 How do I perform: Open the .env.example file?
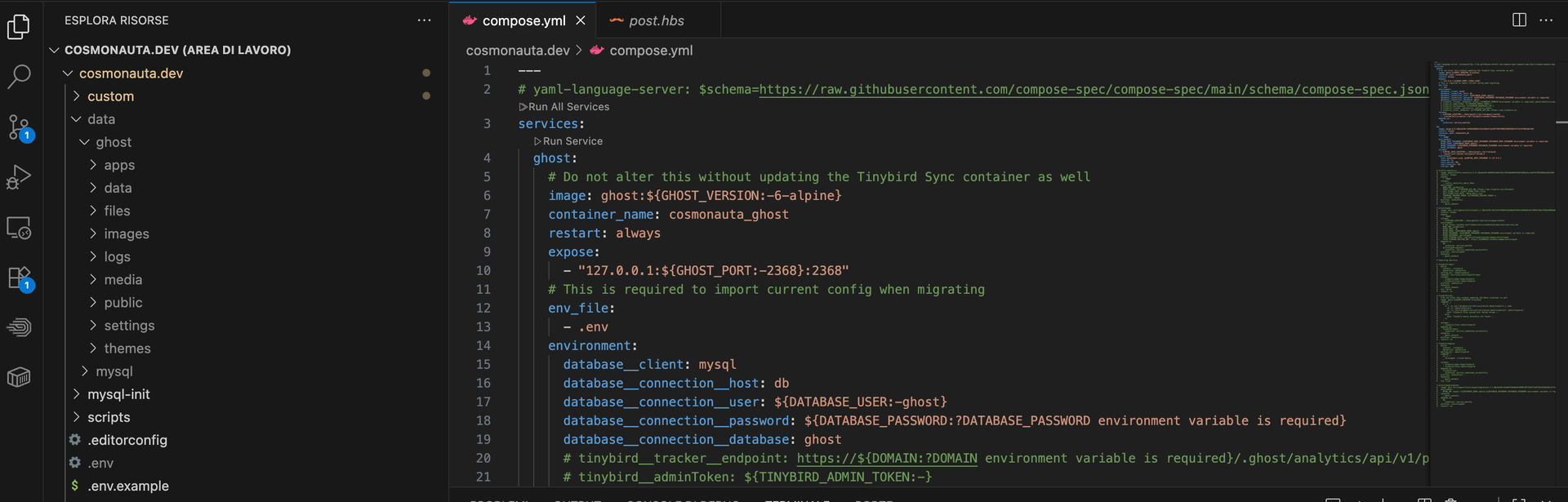(x=128, y=486)
